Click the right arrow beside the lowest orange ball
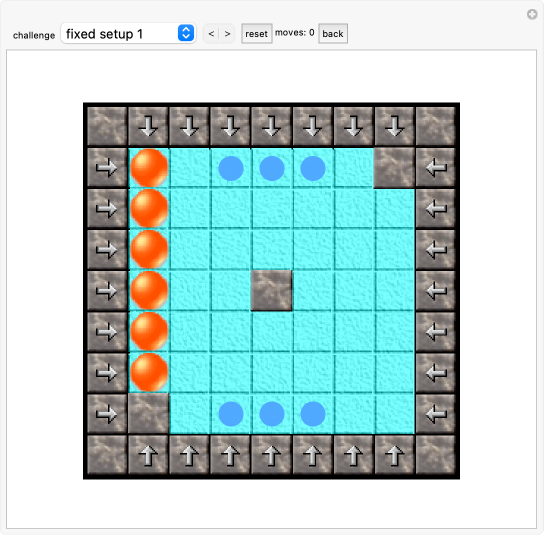Viewport: 544px width, 536px height. [107, 373]
